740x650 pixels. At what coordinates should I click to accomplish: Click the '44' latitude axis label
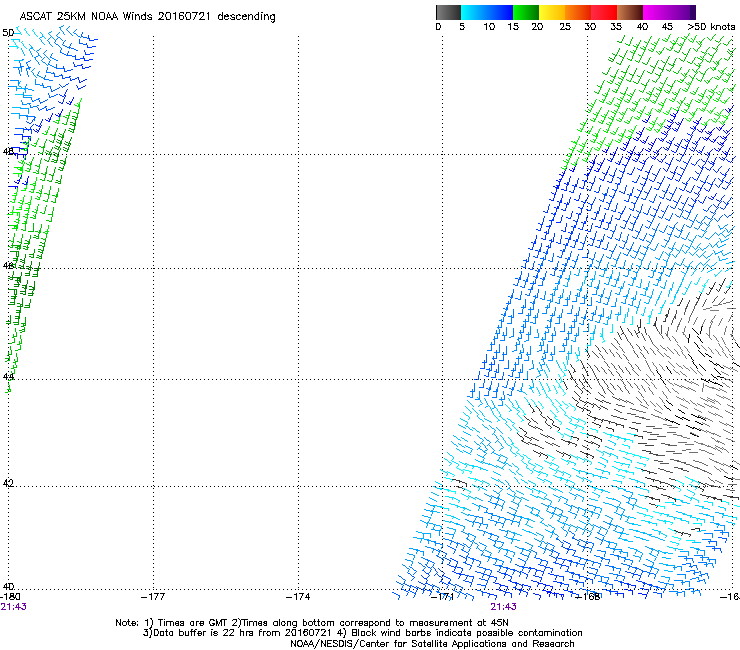tap(8, 377)
